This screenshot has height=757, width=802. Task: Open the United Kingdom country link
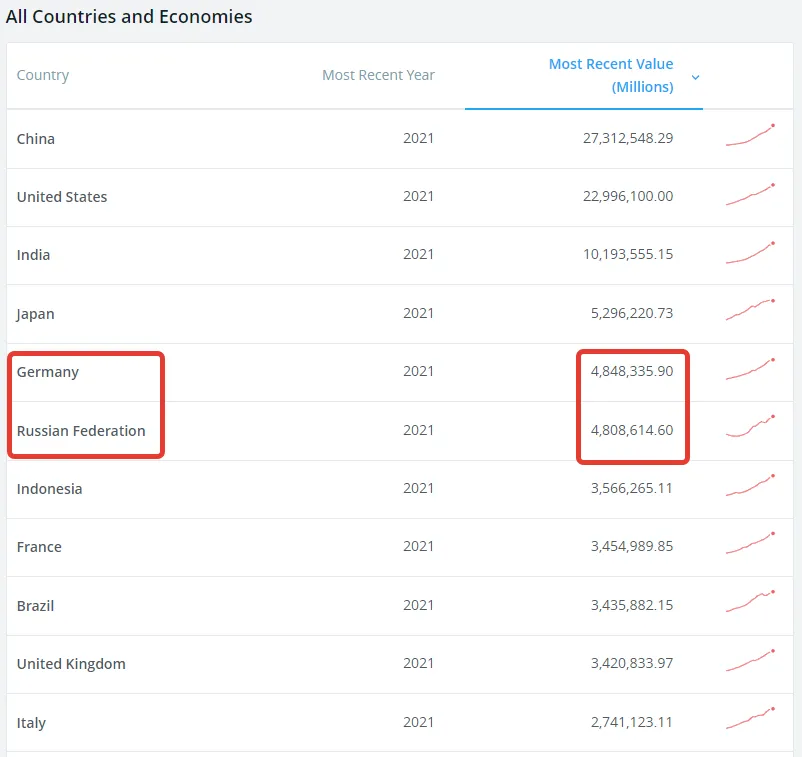(x=71, y=664)
